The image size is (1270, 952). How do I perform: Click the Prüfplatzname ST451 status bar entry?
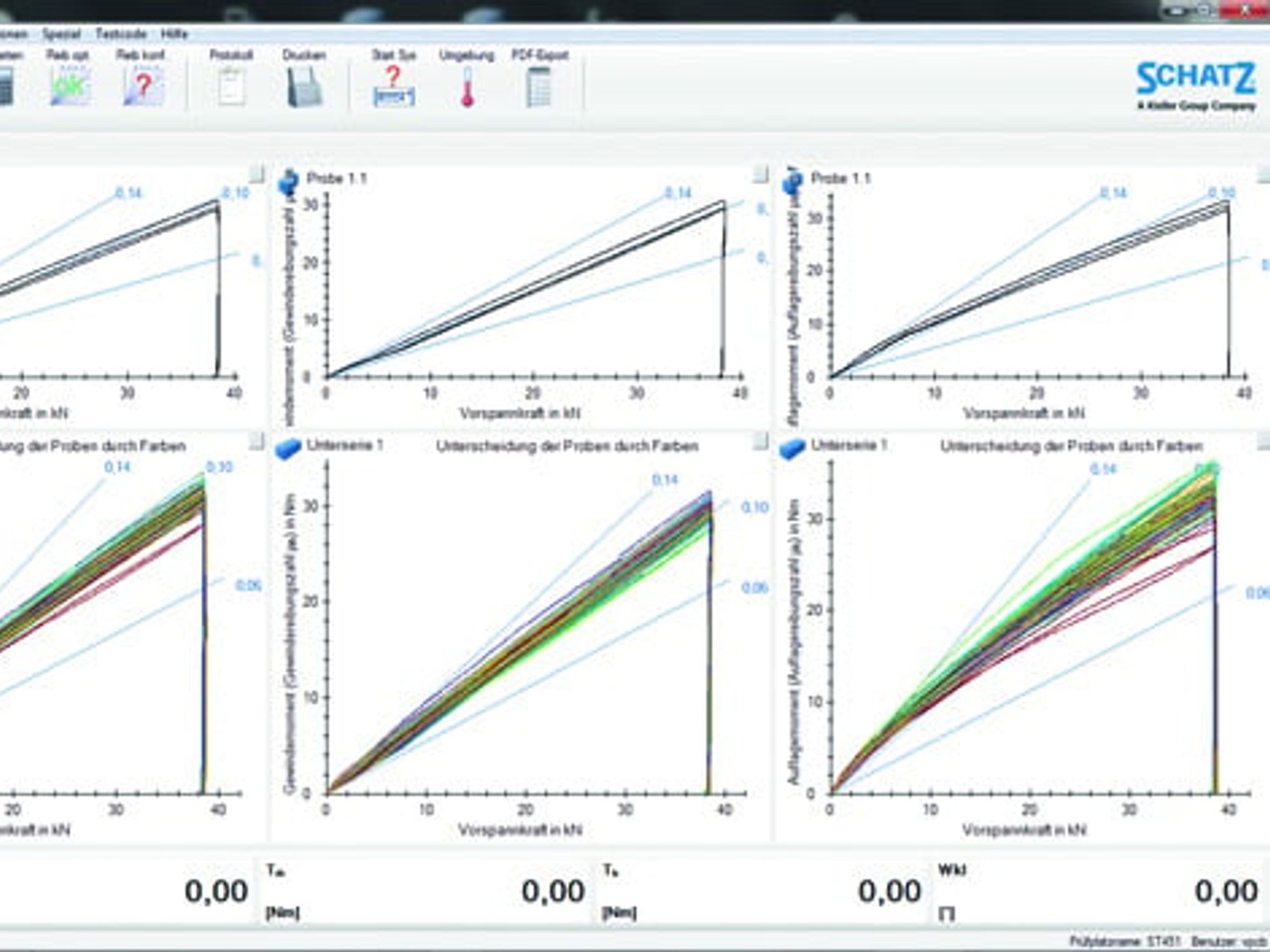click(1125, 941)
